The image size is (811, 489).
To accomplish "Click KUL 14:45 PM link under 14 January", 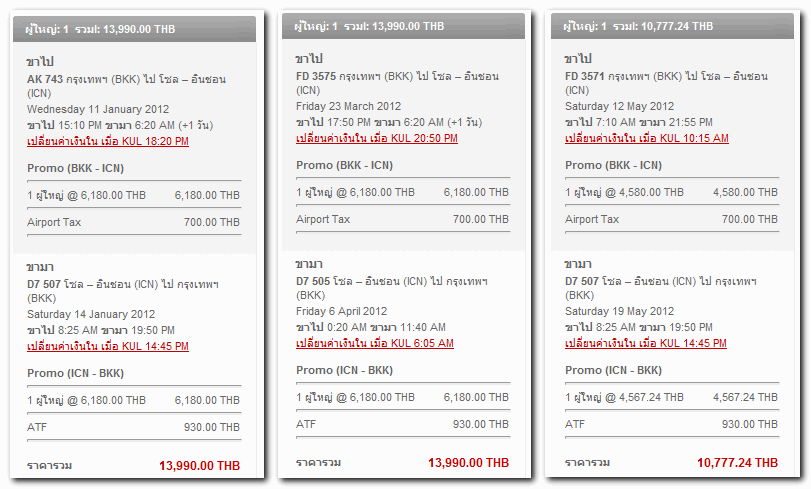I will click(x=108, y=346).
